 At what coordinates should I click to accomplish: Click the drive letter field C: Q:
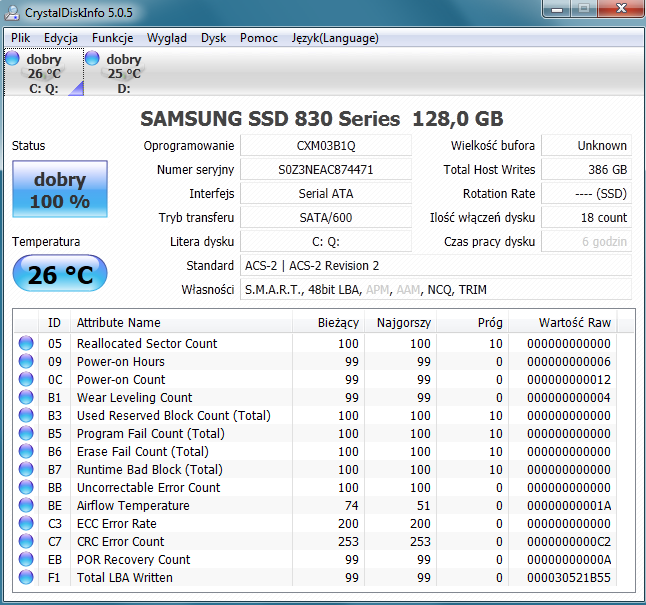pyautogui.click(x=326, y=242)
